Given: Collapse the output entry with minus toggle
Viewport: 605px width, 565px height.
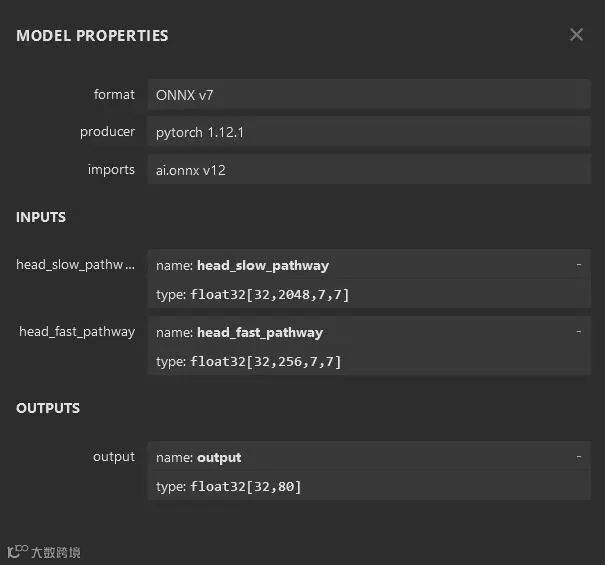Looking at the screenshot, I should coord(579,456).
